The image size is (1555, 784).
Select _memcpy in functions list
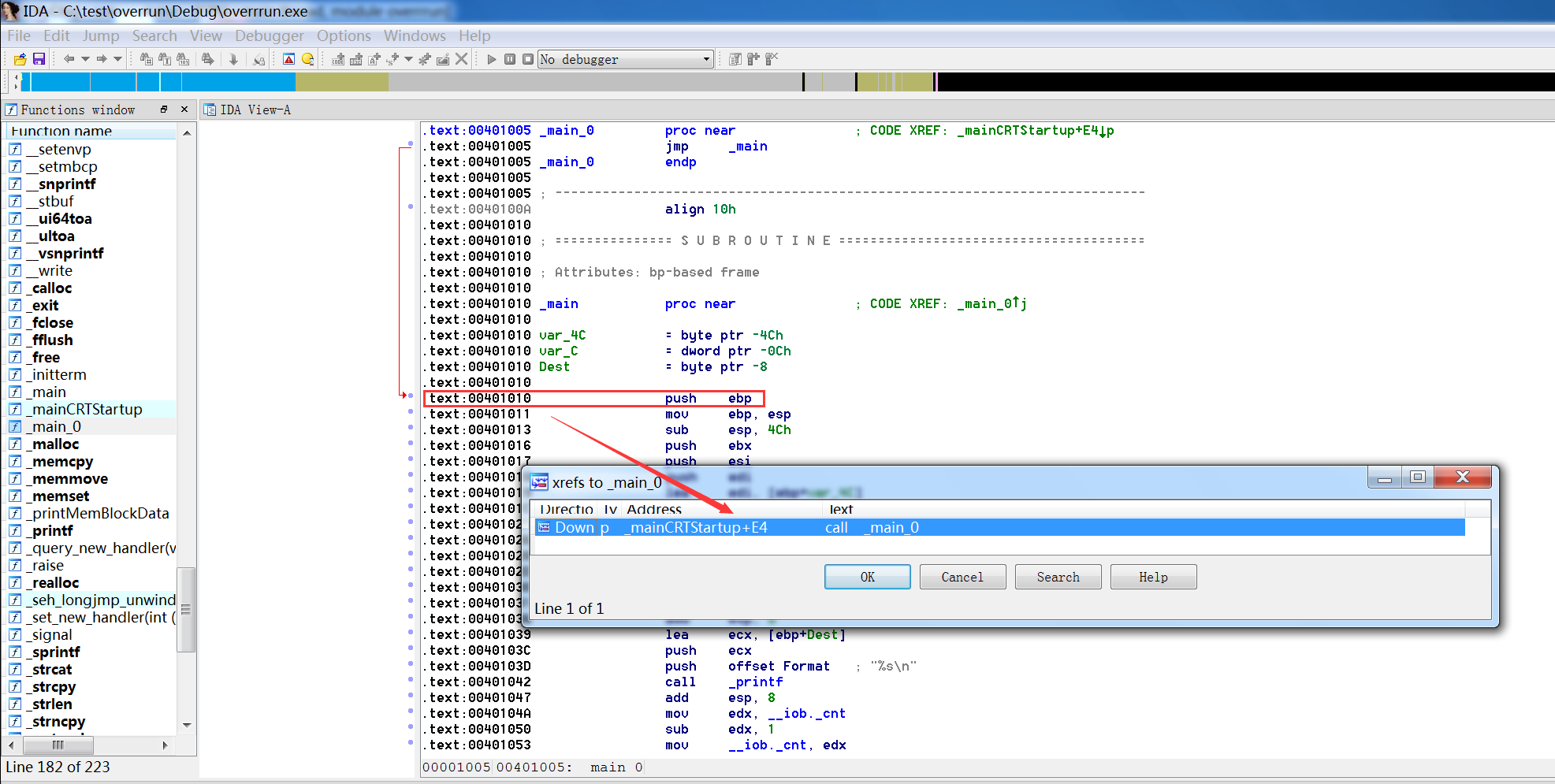pyautogui.click(x=91, y=461)
